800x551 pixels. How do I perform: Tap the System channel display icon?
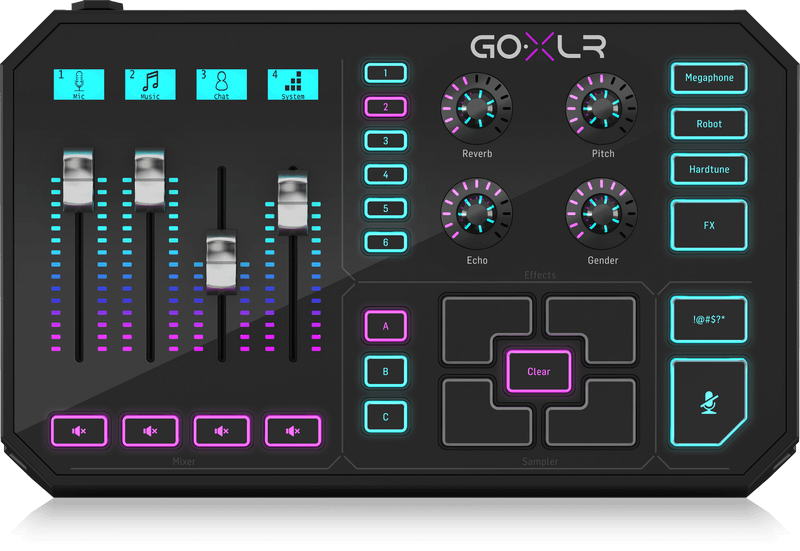pos(293,85)
